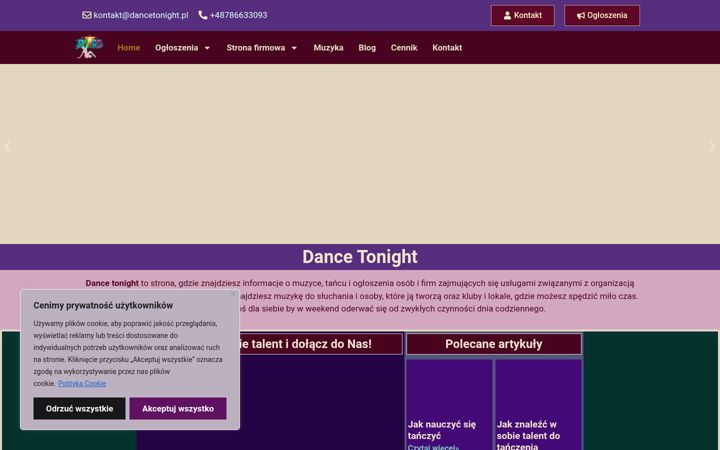Open the Blog menu item
Viewport: 720px width, 450px height.
tap(367, 48)
